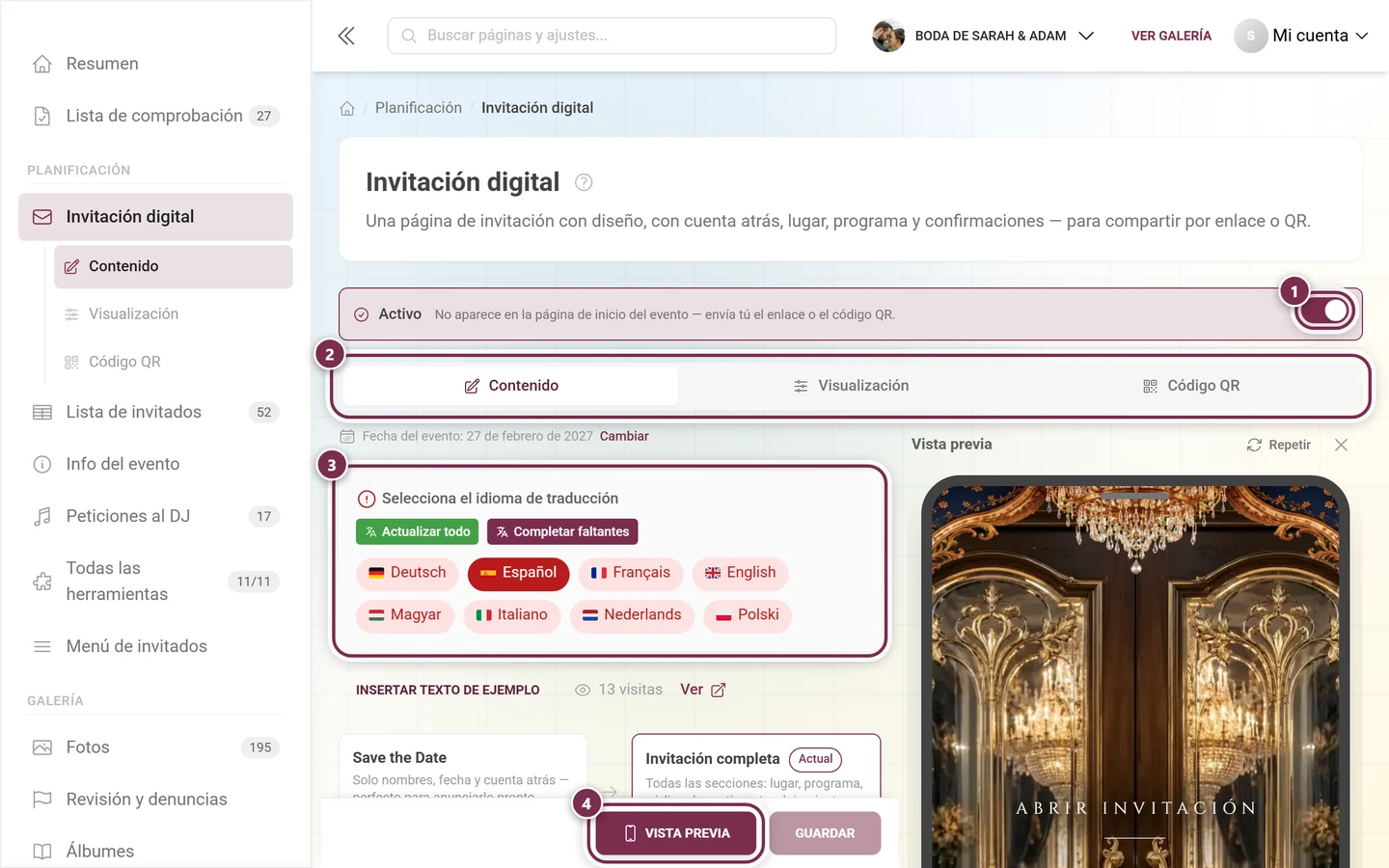Click the Cambiar event date link
The image size is (1389, 868).
click(x=624, y=436)
